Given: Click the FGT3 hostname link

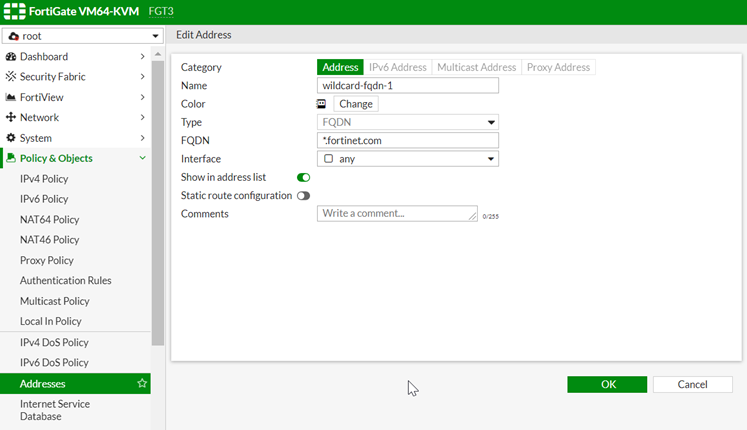Looking at the screenshot, I should (x=161, y=11).
